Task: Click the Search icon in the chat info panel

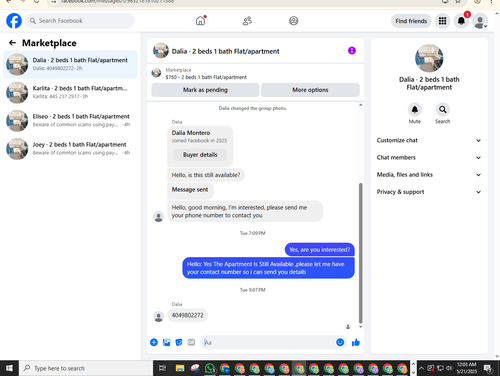Action: tap(443, 109)
